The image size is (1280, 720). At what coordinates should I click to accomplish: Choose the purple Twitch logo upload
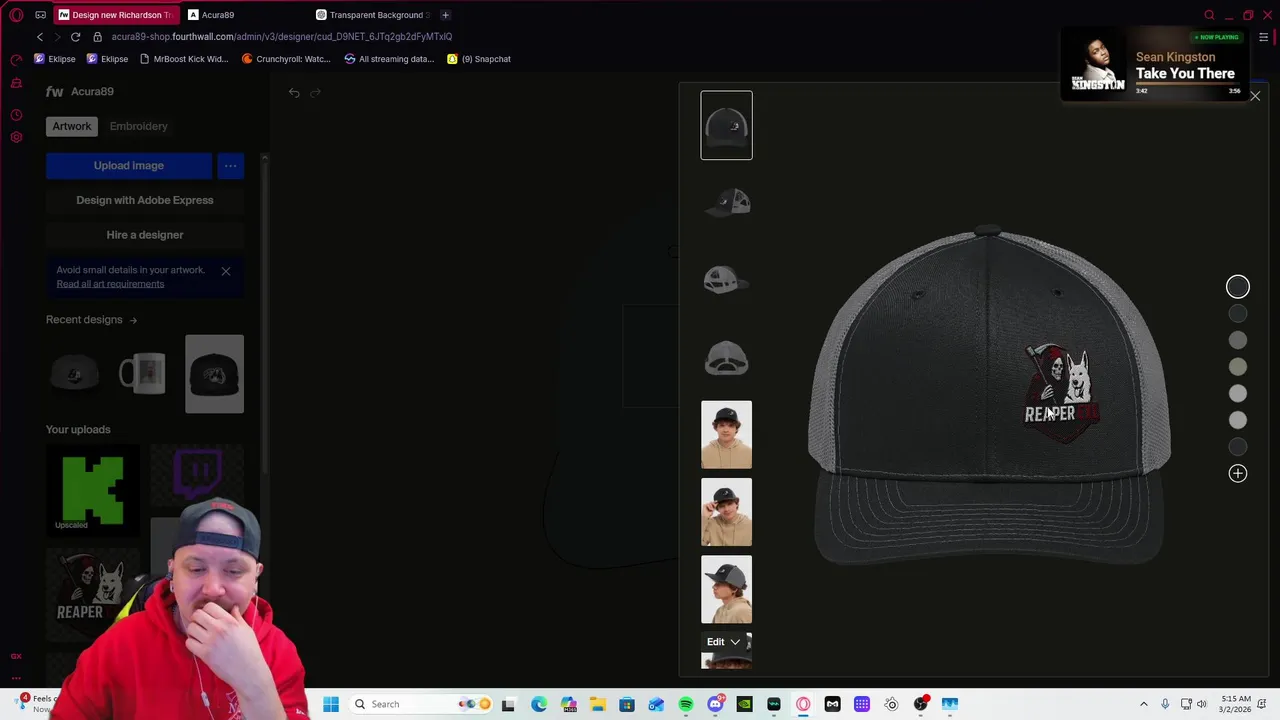point(197,476)
